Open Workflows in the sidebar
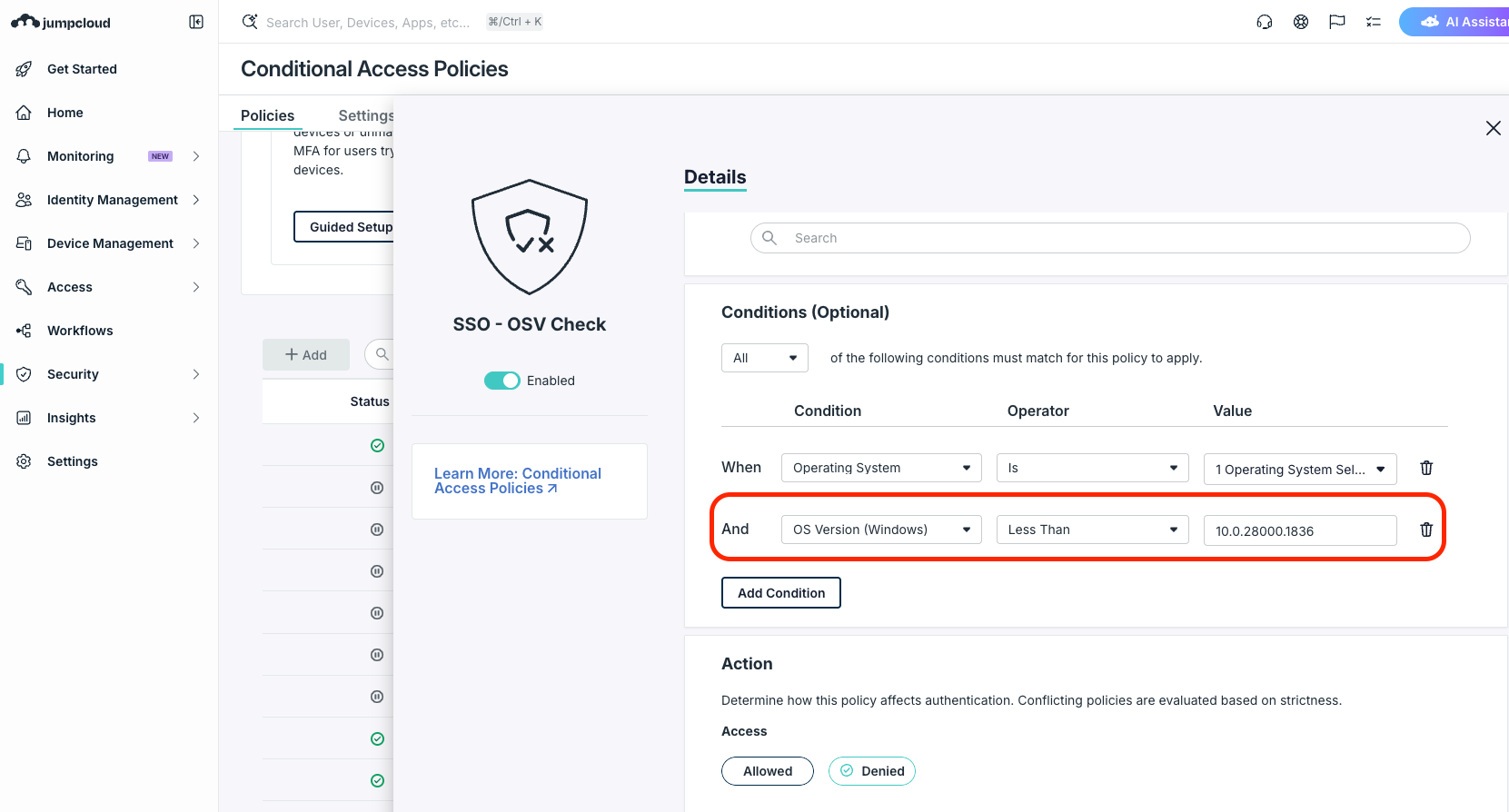The height and width of the screenshot is (812, 1509). (x=80, y=331)
